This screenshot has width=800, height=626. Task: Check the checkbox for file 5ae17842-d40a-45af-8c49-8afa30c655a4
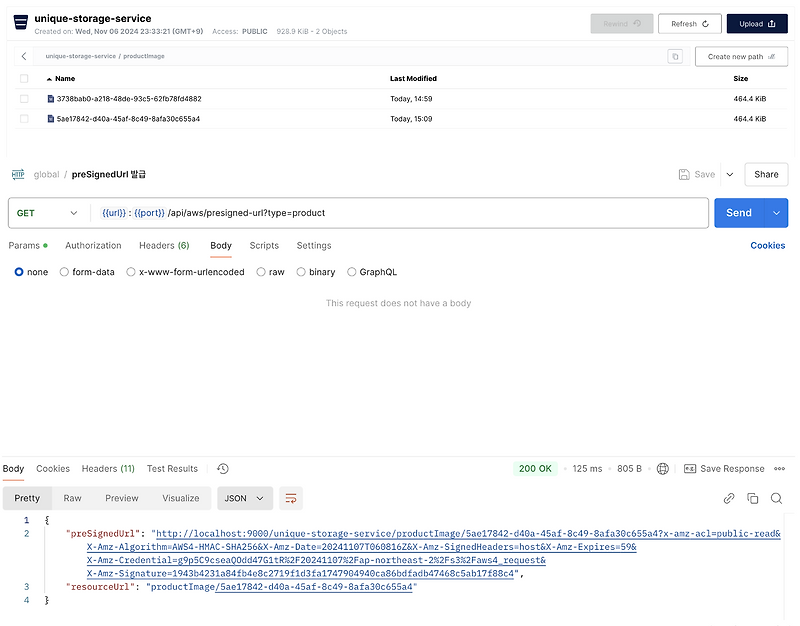pos(24,117)
